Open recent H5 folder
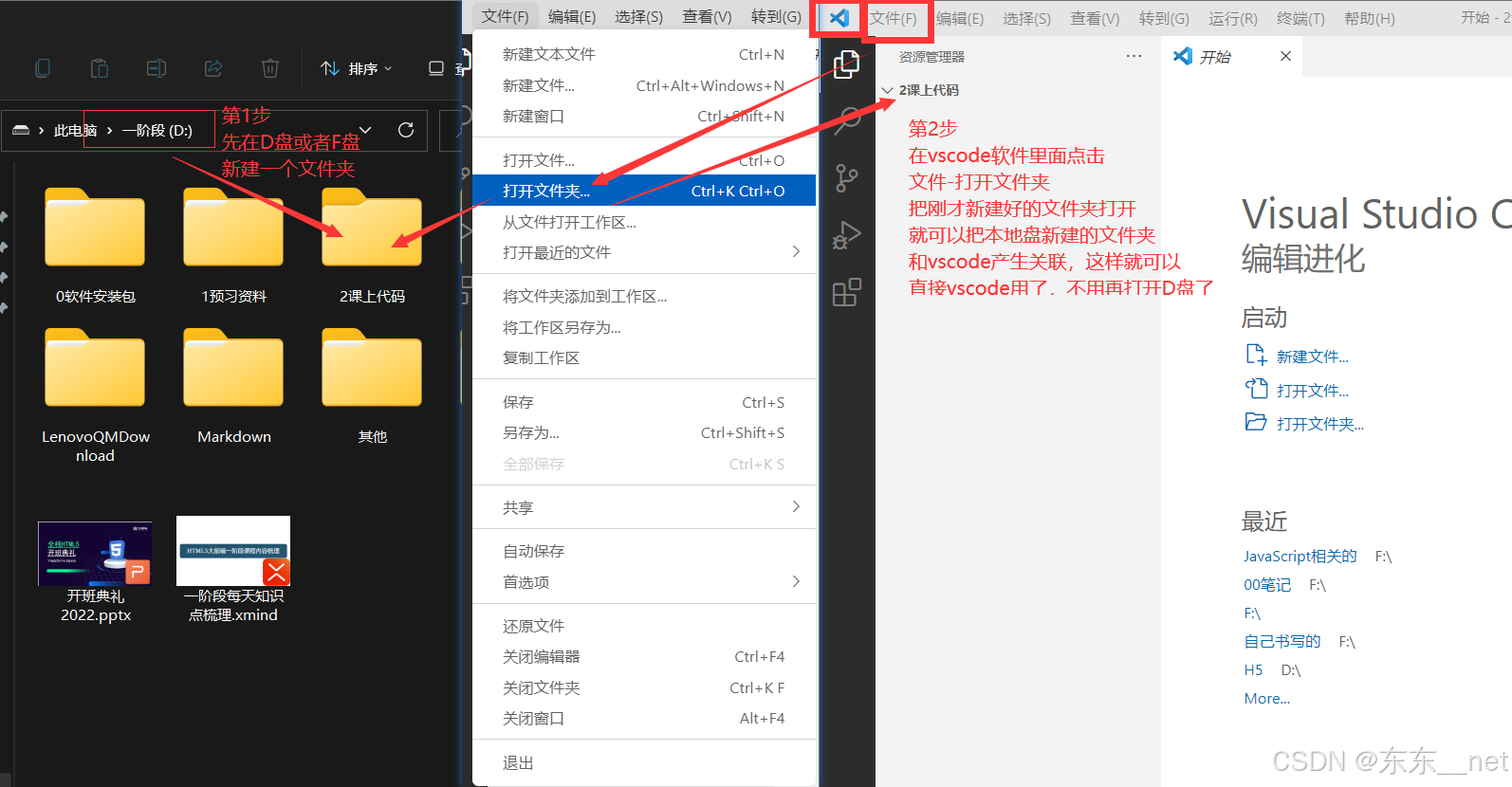1512x787 pixels. 1253,669
